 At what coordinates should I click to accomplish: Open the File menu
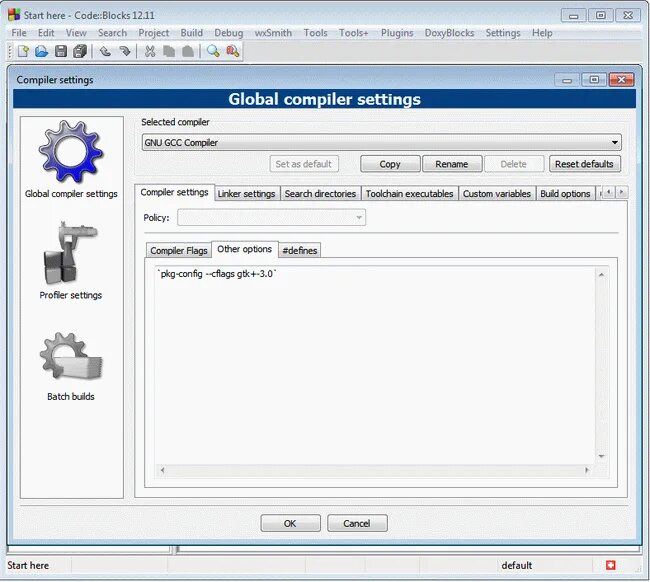click(x=19, y=33)
